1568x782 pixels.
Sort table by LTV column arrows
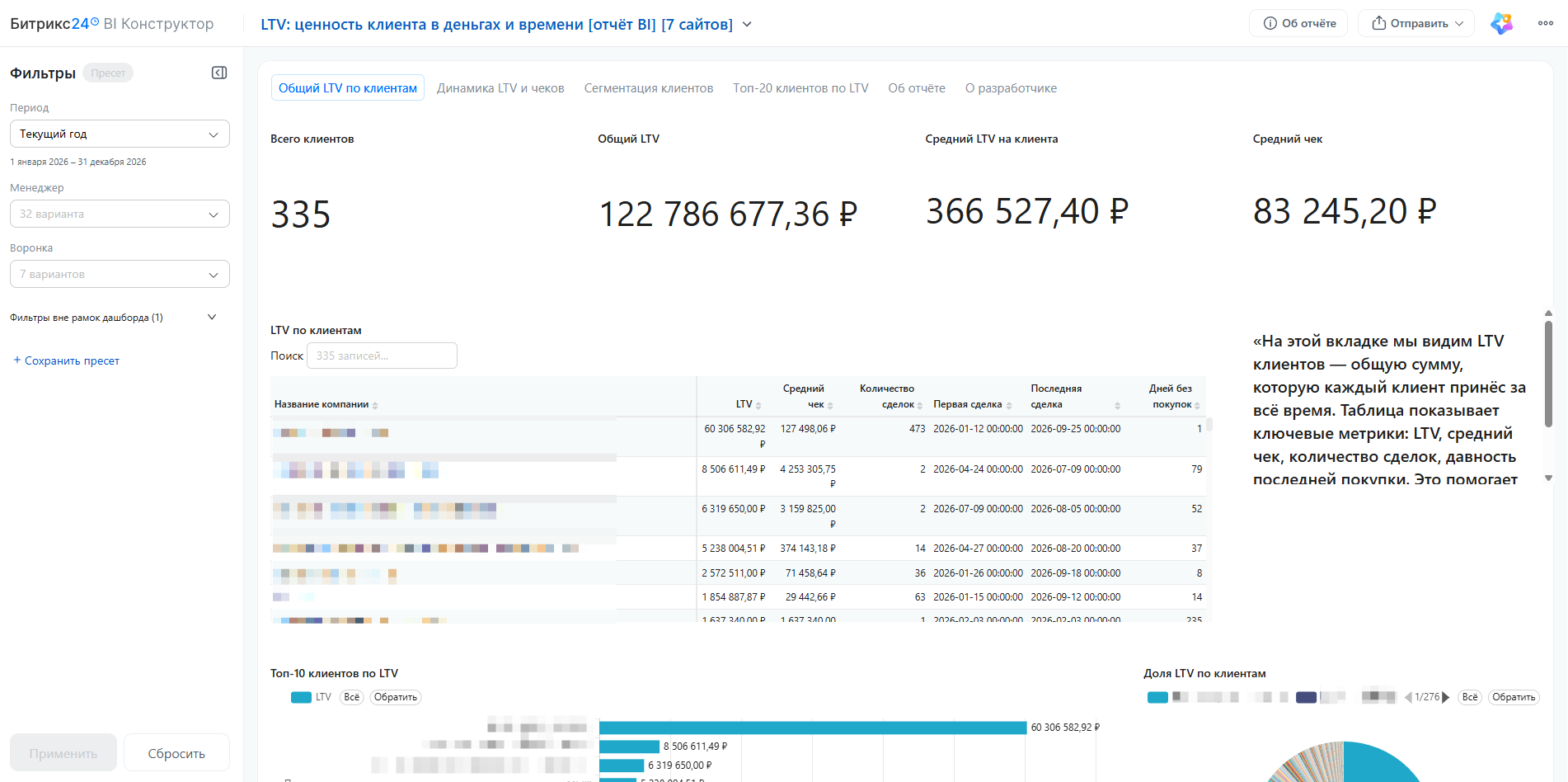758,405
